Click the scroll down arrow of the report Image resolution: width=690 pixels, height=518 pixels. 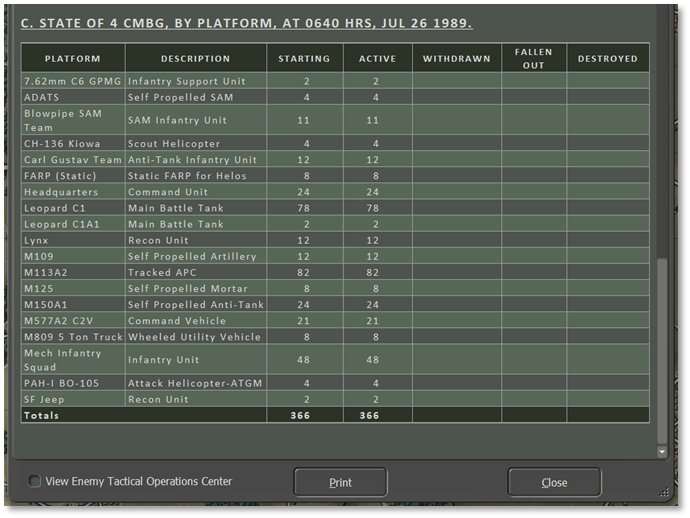click(661, 452)
